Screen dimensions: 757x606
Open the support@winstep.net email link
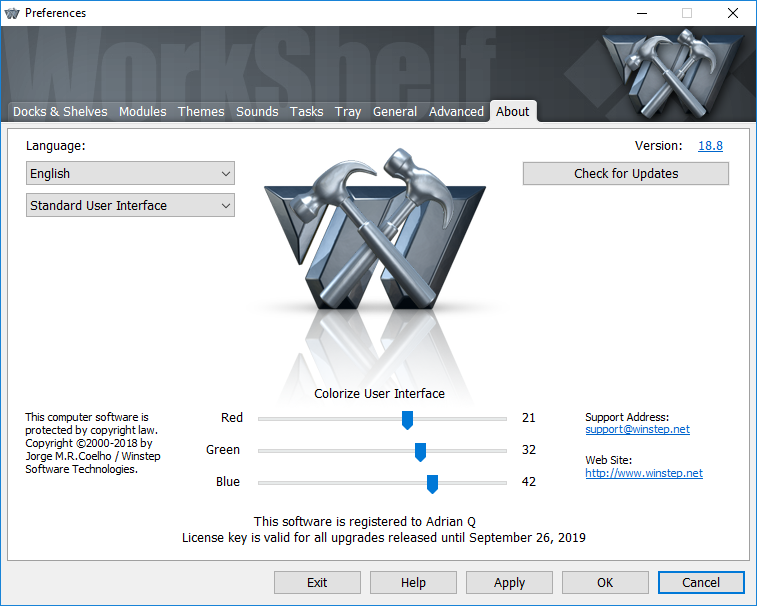point(637,430)
